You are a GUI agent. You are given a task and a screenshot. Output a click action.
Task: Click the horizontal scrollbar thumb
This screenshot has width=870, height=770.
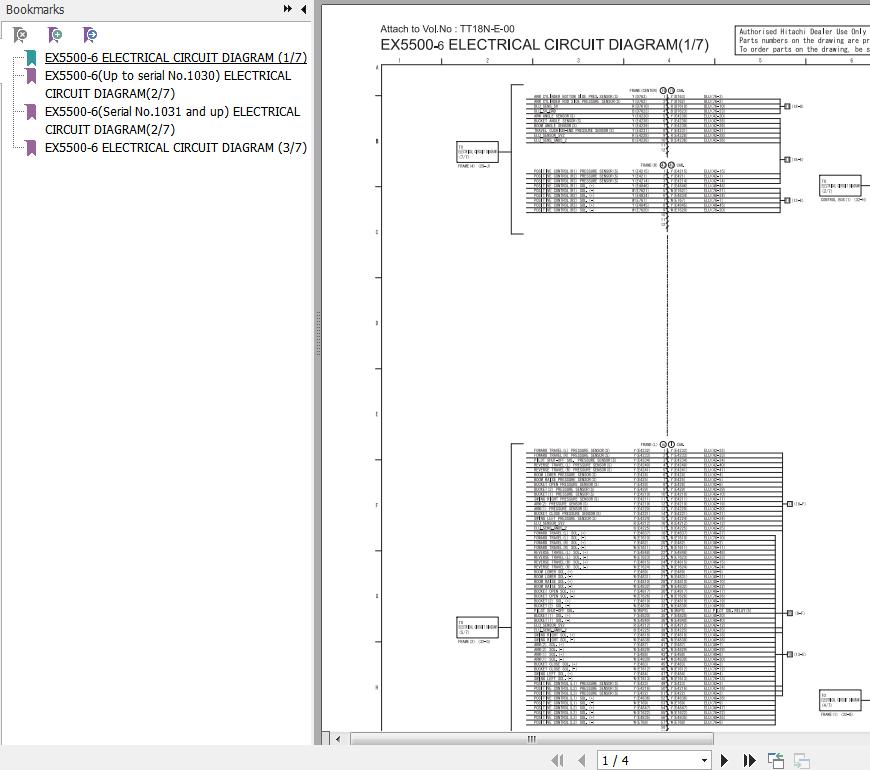click(531, 739)
